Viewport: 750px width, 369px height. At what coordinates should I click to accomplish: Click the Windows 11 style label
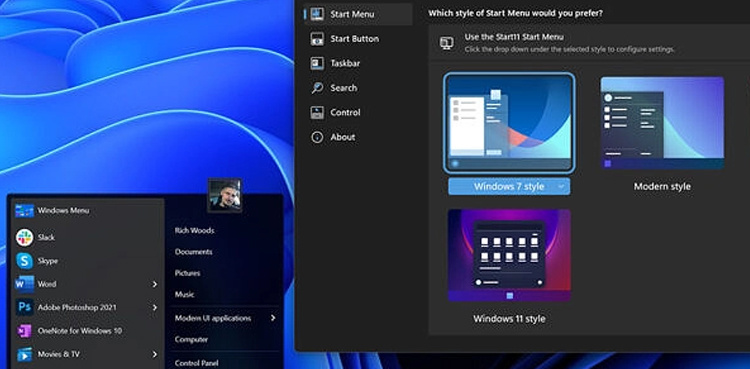tap(509, 318)
